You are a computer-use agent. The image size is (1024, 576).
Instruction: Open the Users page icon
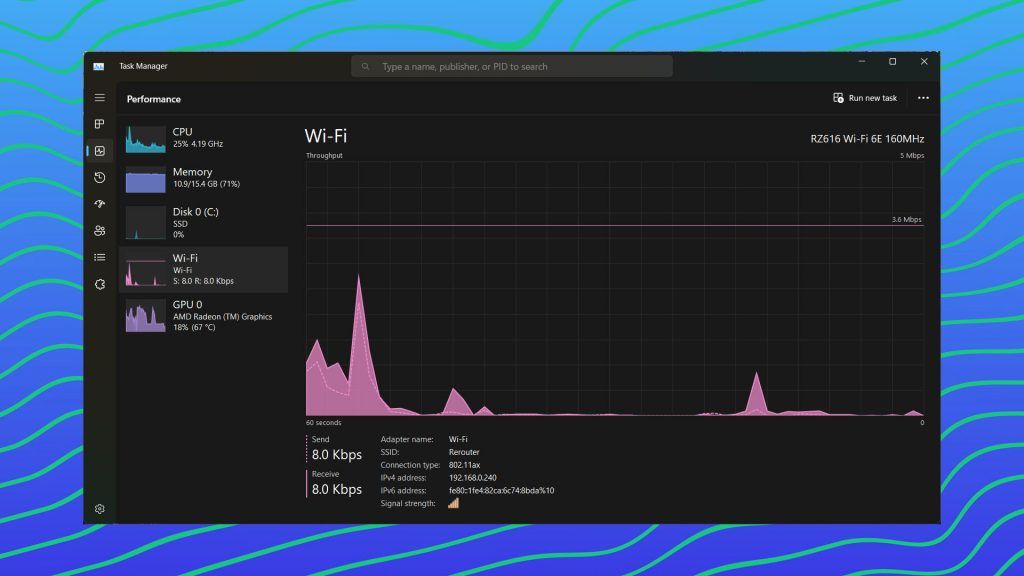(x=99, y=231)
